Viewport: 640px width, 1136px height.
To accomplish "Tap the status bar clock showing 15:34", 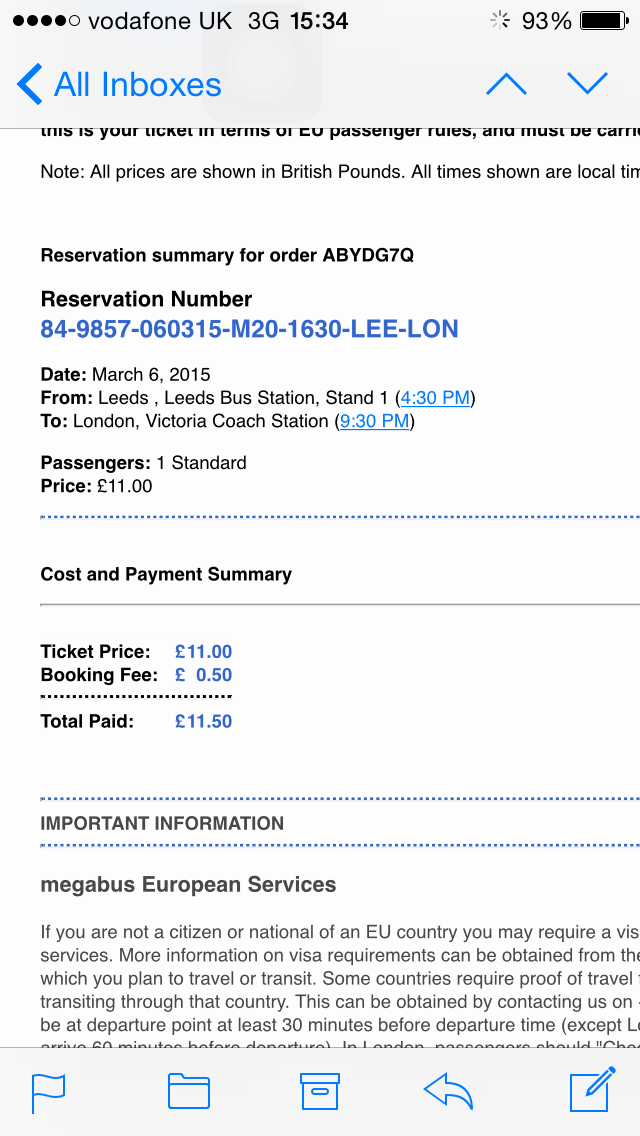I will [x=319, y=21].
